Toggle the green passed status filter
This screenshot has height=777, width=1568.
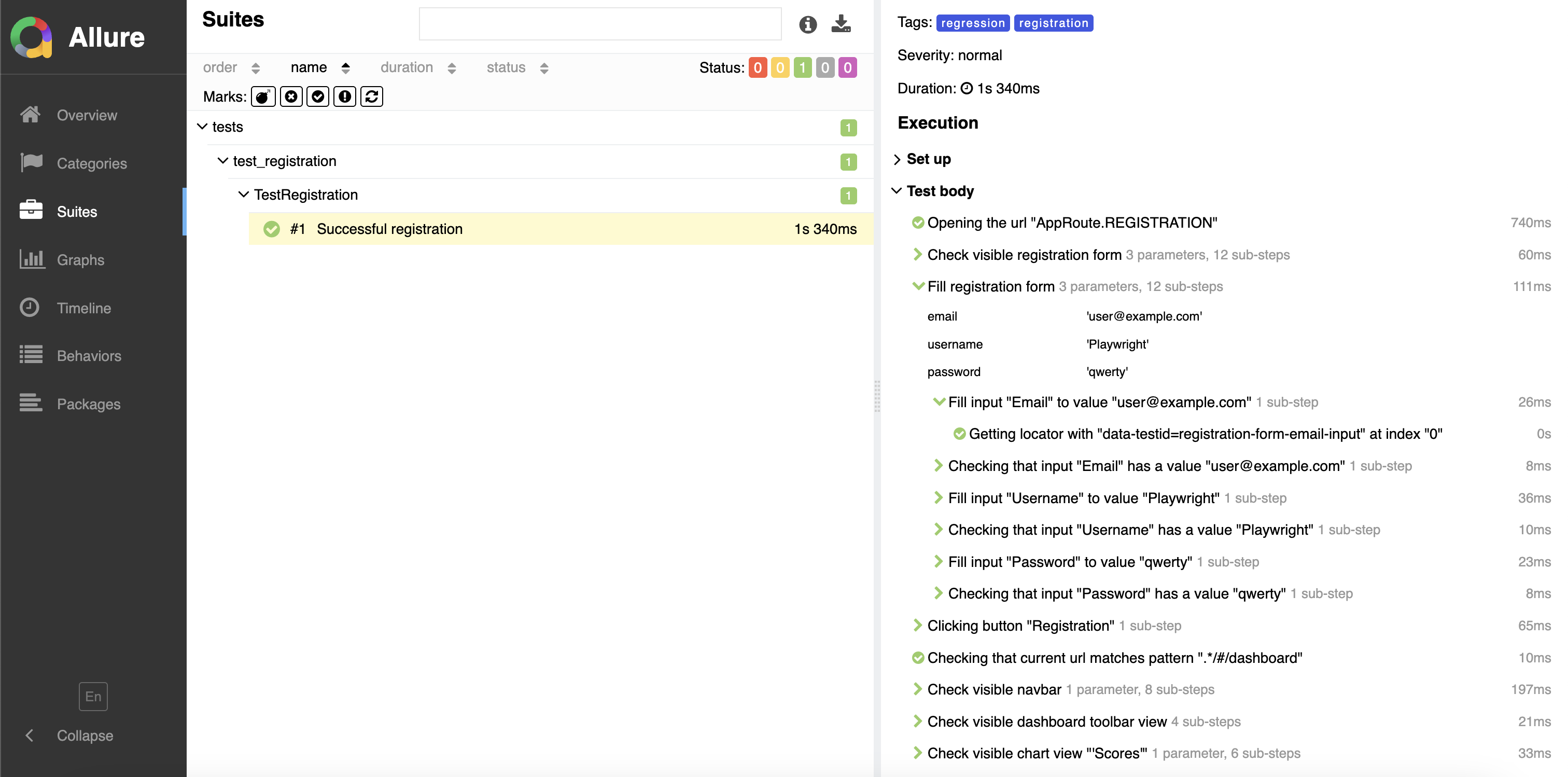tap(803, 67)
